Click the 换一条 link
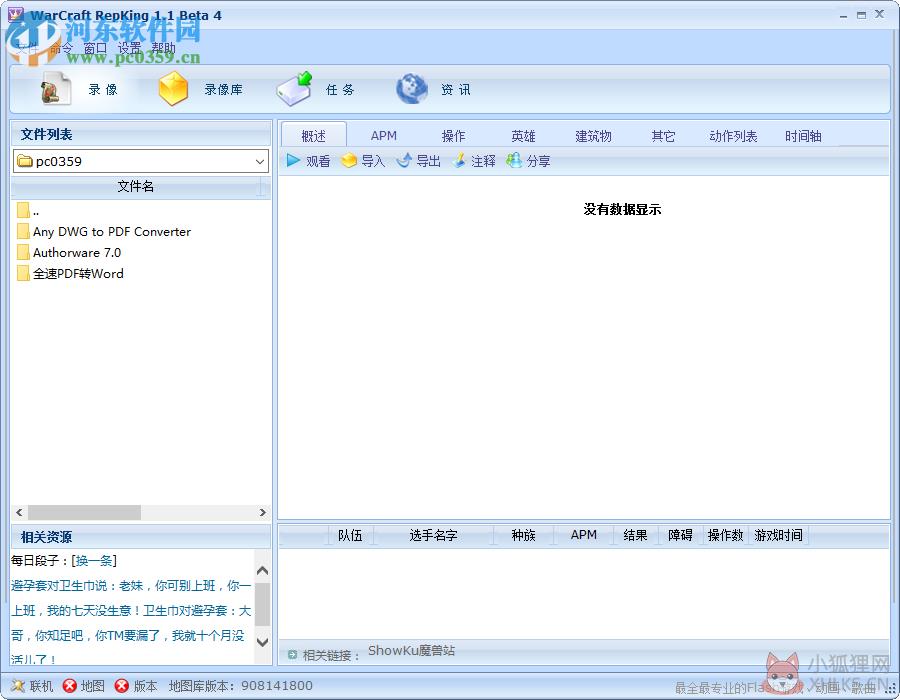The width and height of the screenshot is (900, 700). [x=94, y=561]
